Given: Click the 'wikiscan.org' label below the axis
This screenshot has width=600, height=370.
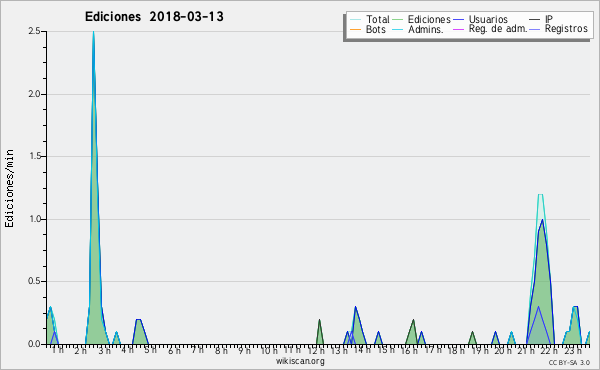Looking at the screenshot, I should click(300, 361).
